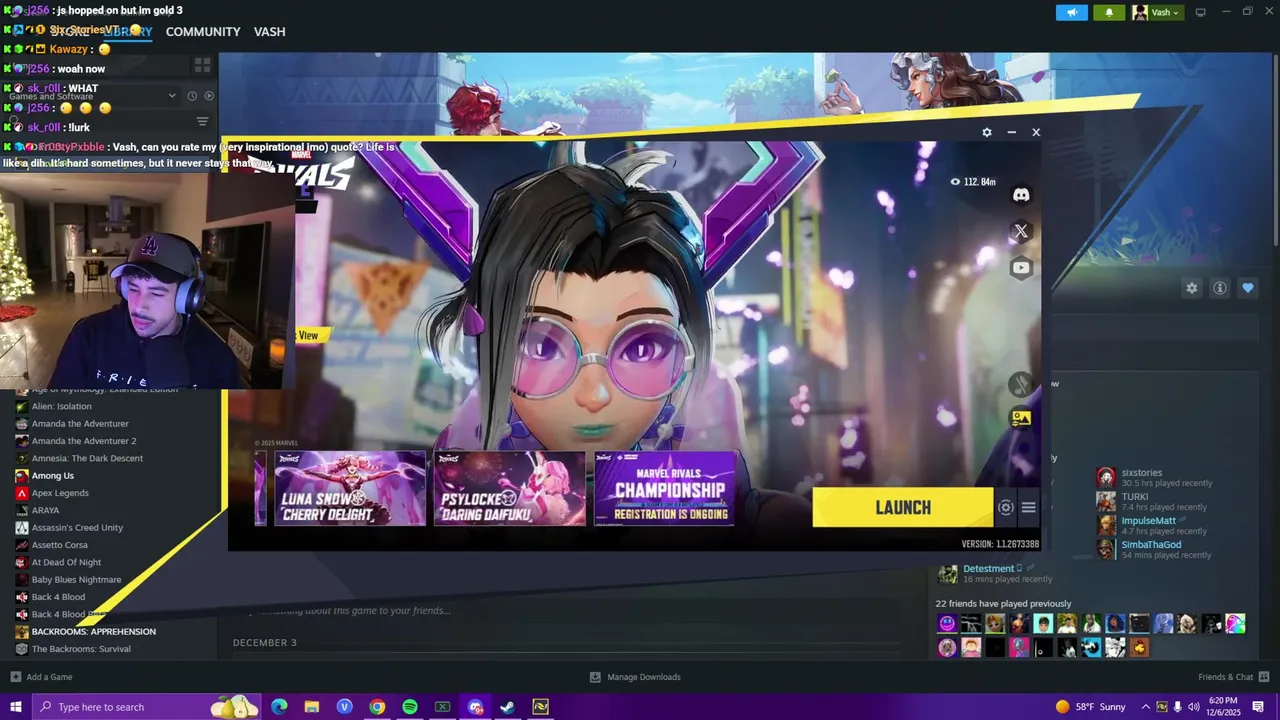Select Alien: Isolation in library

point(61,406)
